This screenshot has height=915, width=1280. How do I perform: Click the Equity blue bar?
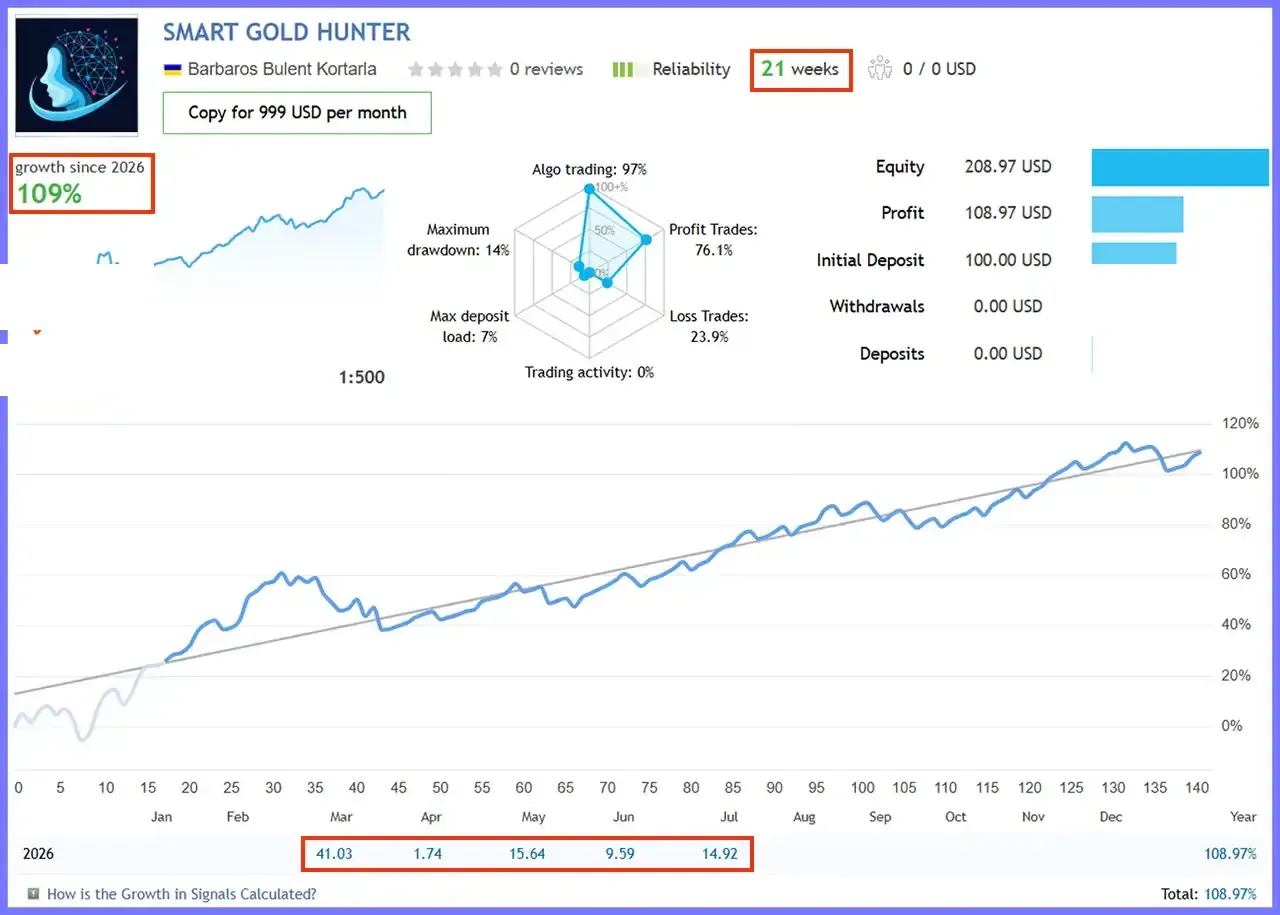pos(1180,167)
